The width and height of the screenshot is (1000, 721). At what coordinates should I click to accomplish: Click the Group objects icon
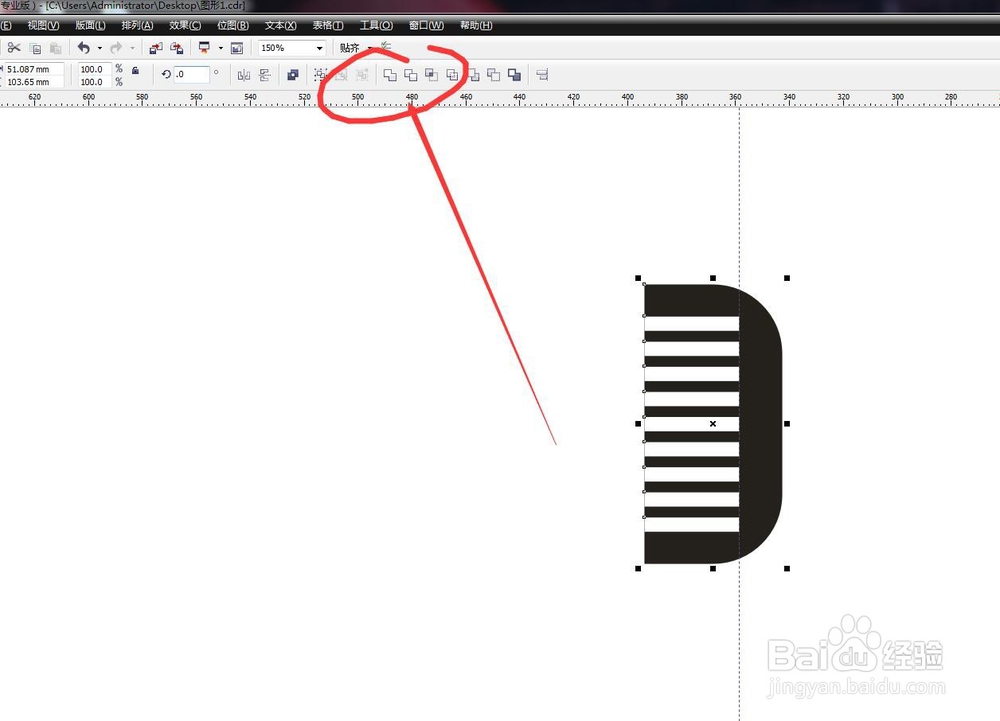pyautogui.click(x=321, y=75)
